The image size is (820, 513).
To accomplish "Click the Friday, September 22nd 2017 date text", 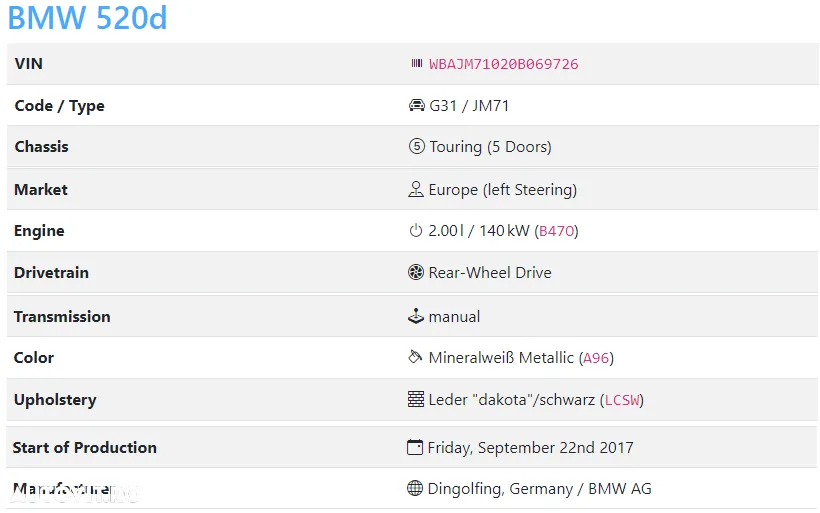I will [x=530, y=448].
